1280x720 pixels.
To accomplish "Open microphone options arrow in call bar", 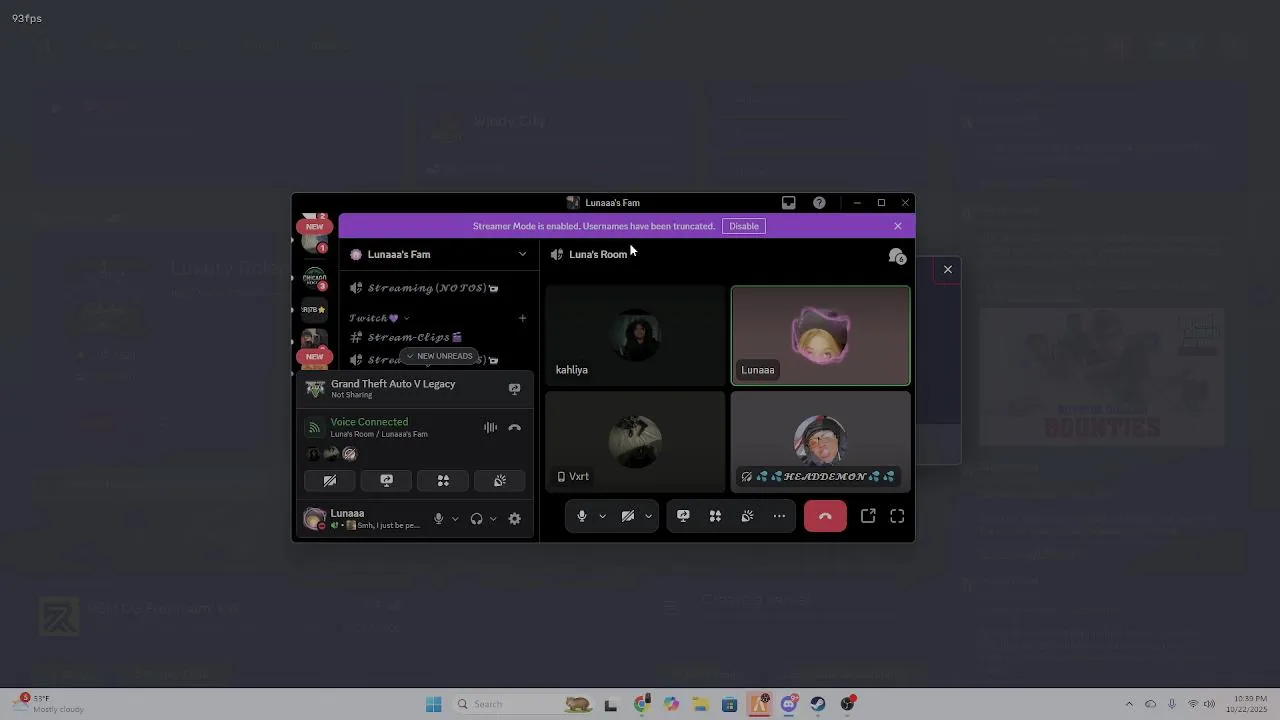I will (602, 516).
